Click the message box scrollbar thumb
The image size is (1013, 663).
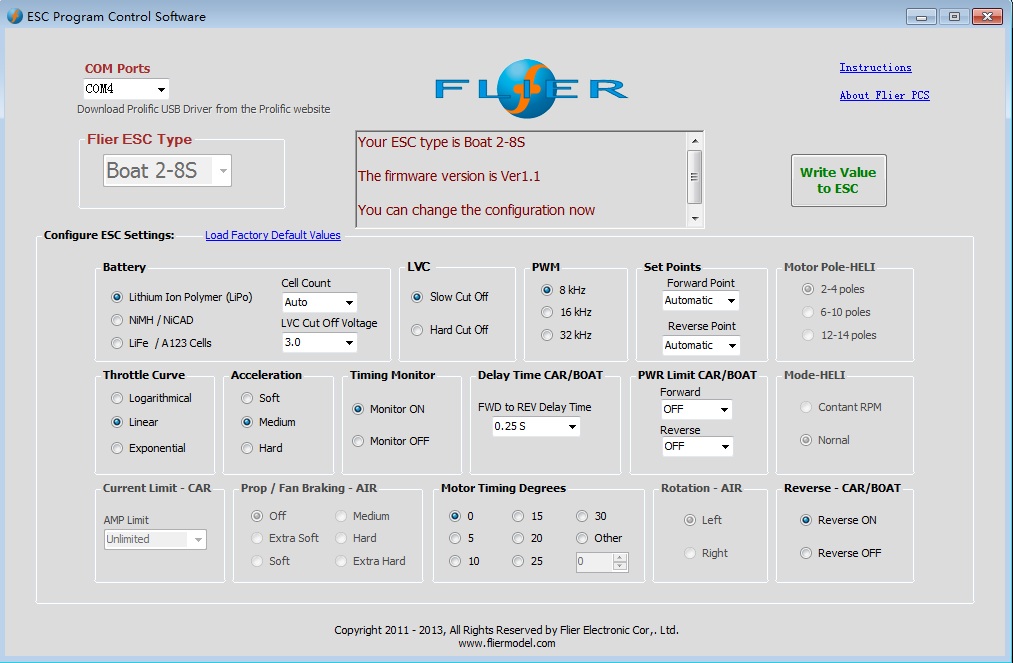pos(694,177)
